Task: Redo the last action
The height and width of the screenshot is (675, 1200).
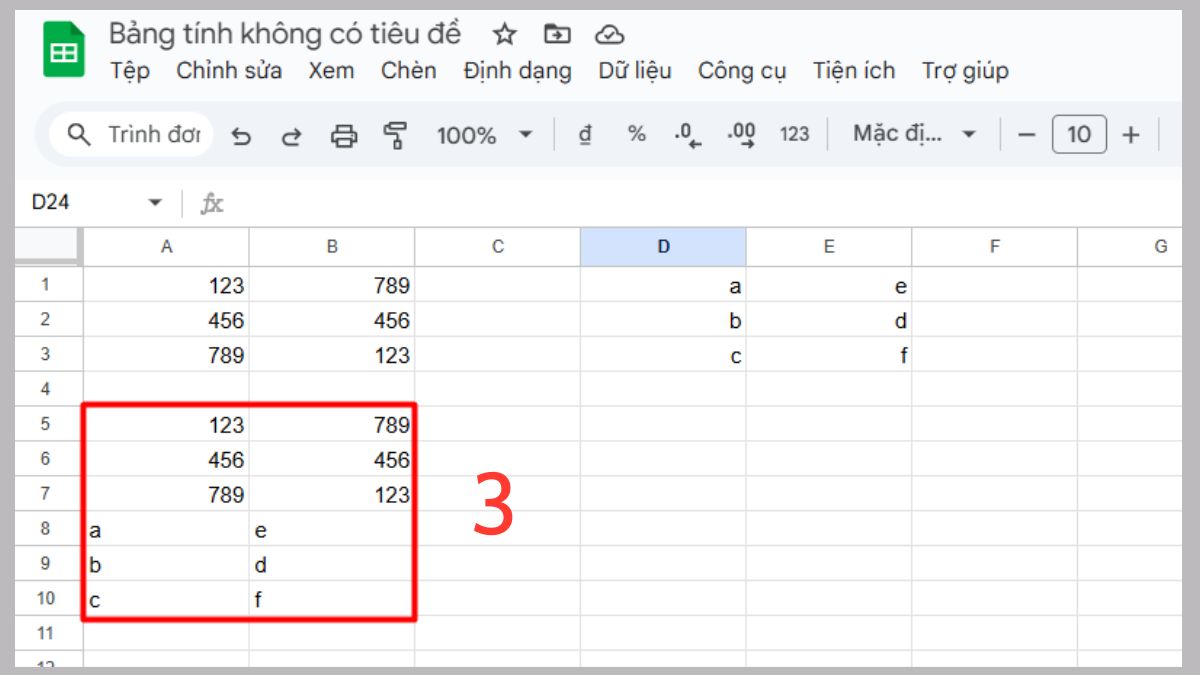Action: point(293,135)
